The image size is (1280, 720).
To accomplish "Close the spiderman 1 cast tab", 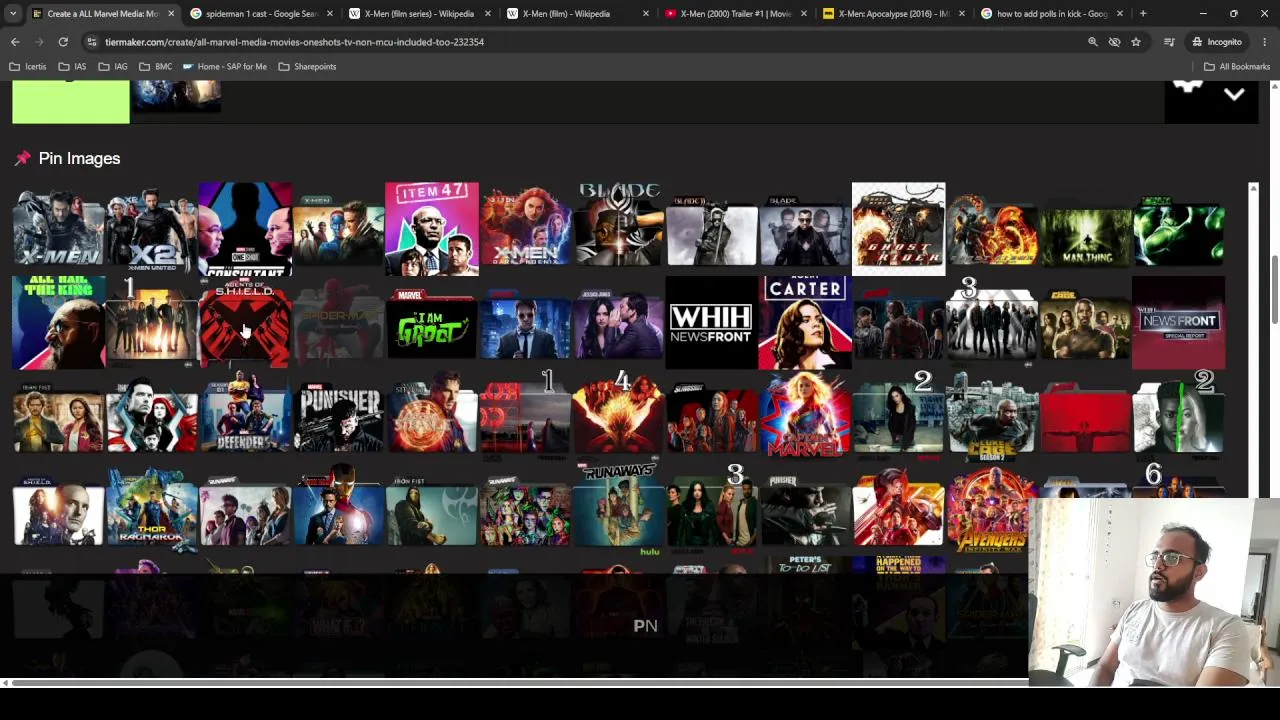I will (x=329, y=14).
